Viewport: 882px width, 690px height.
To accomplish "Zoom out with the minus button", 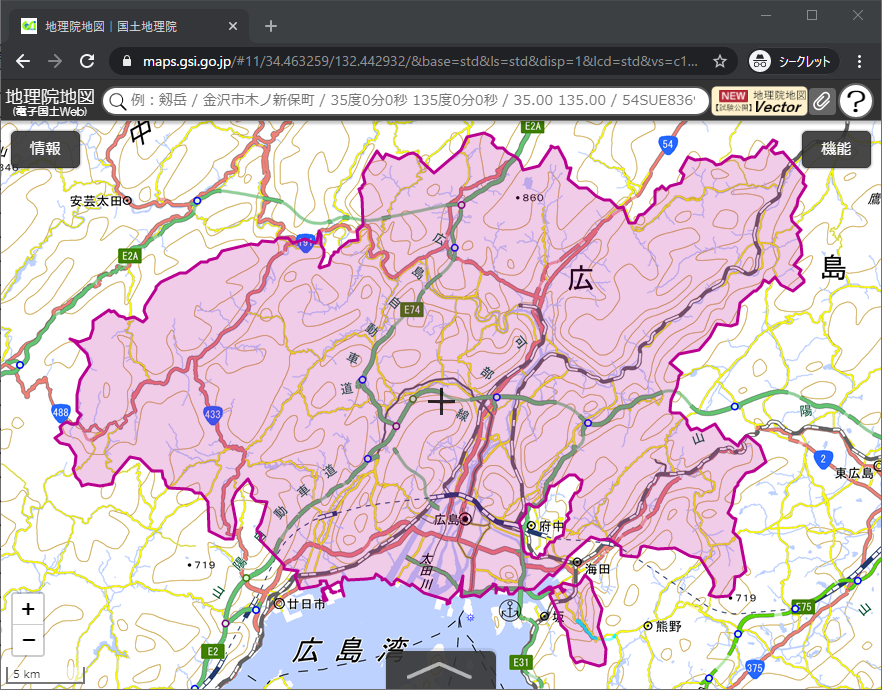I will 28,640.
